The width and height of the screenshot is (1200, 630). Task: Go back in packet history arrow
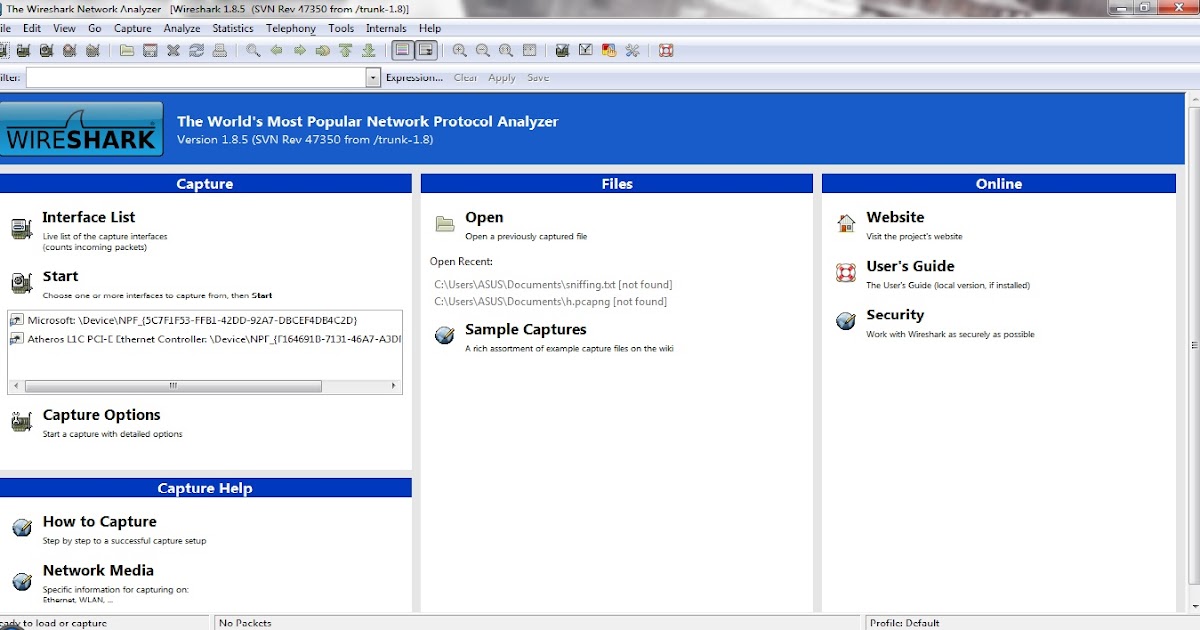(277, 50)
